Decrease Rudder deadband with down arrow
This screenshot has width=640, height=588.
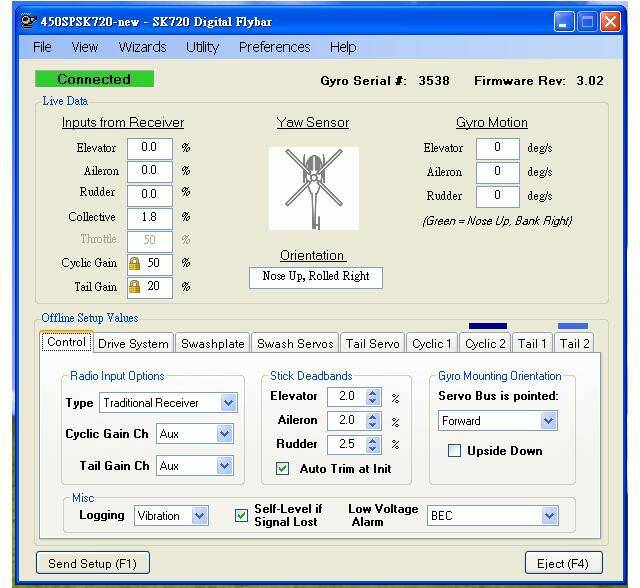(372, 448)
